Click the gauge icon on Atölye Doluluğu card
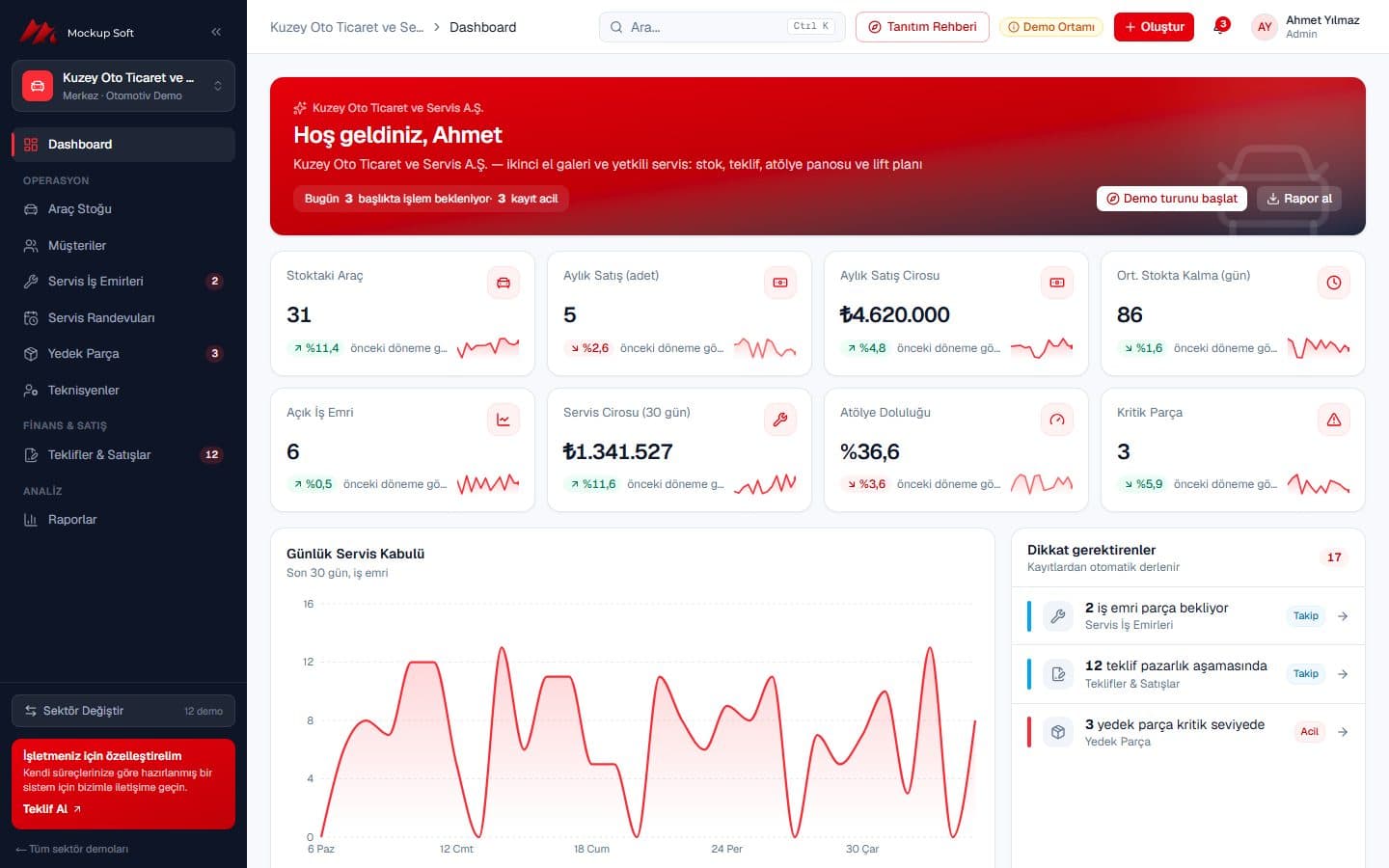 [x=1057, y=420]
